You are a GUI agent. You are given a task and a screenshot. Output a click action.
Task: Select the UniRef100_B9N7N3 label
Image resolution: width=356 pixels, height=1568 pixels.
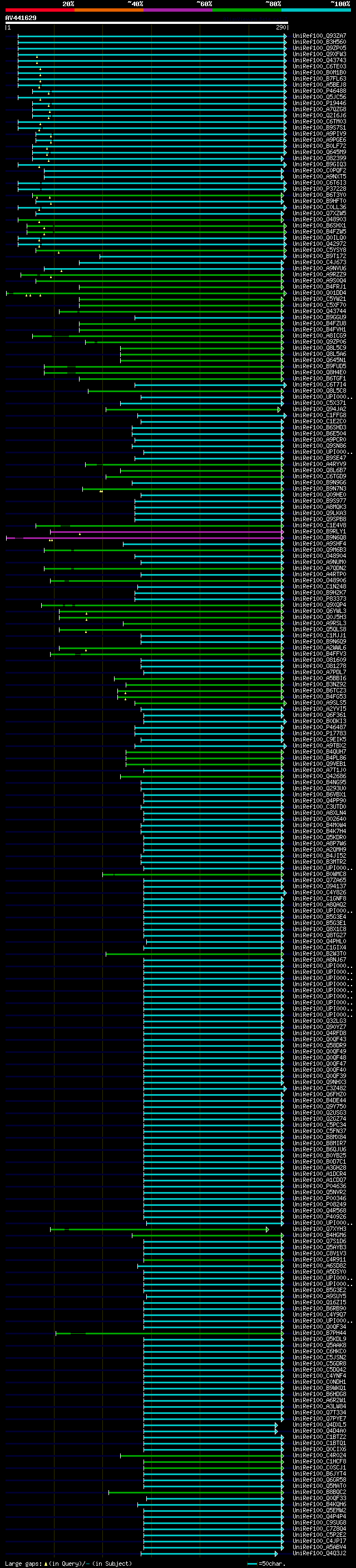tap(319, 489)
